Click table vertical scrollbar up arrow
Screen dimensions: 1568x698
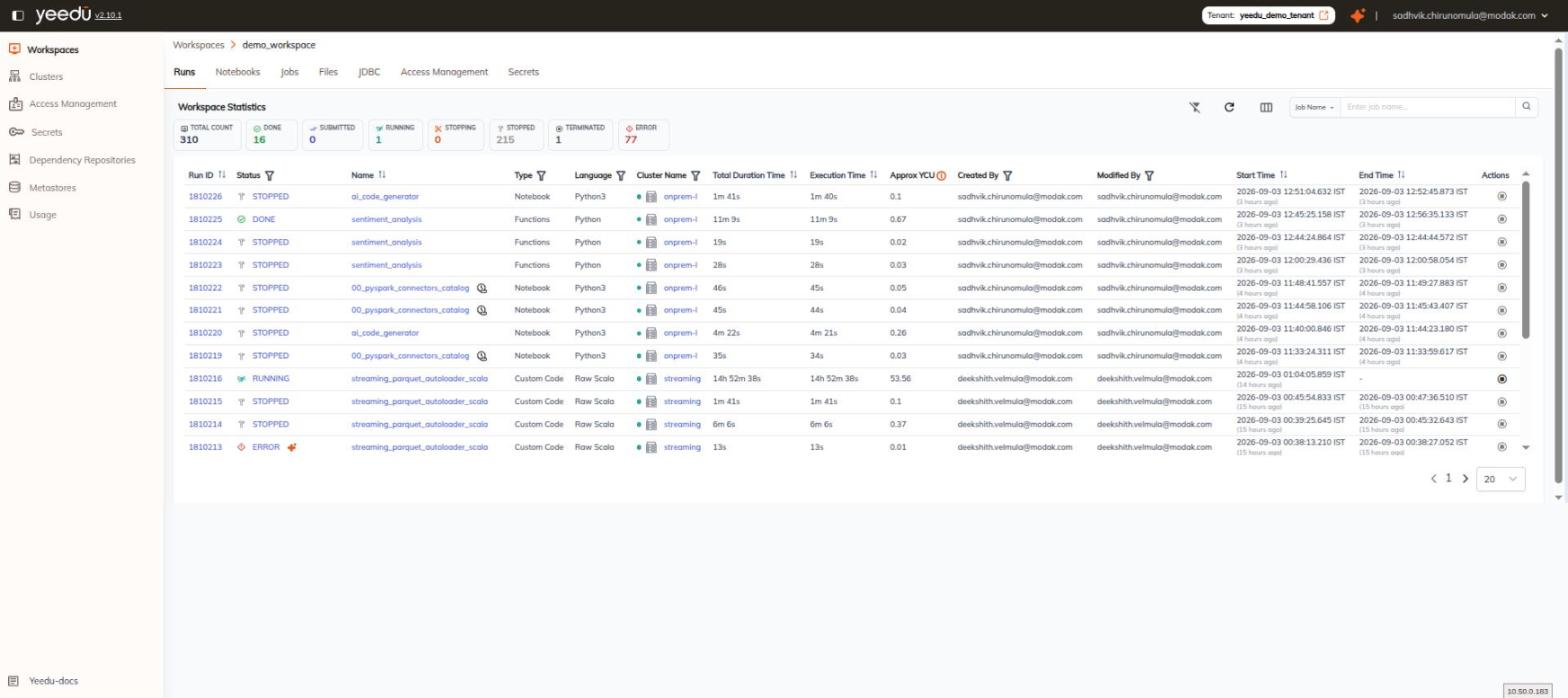pos(1526,175)
